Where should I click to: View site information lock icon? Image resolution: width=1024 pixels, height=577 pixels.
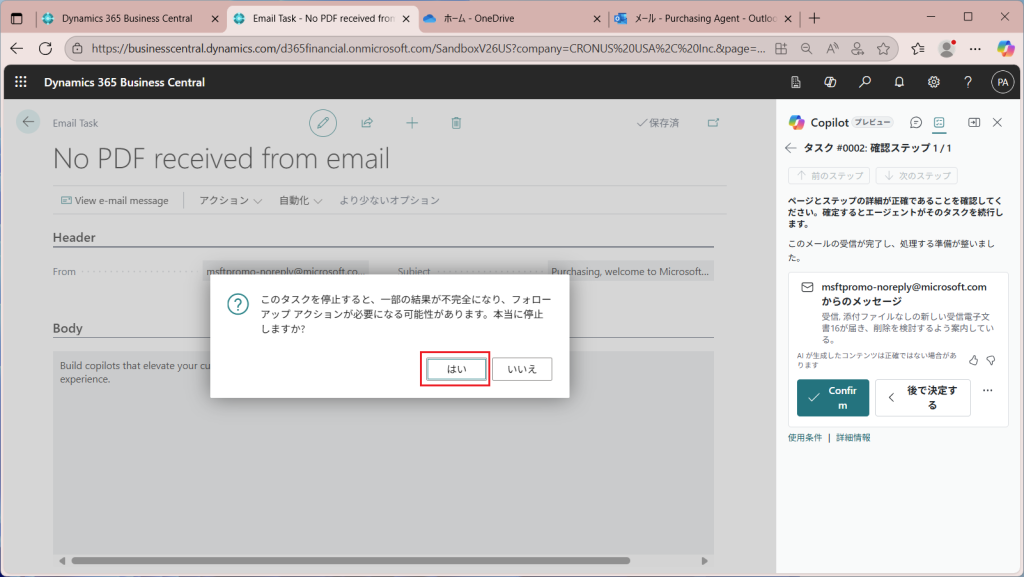coord(77,48)
